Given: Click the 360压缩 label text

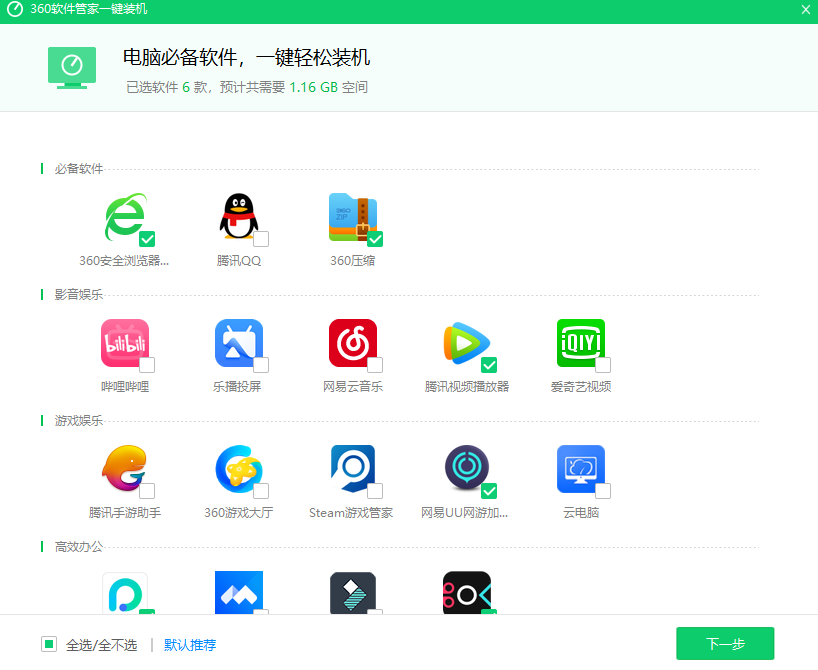Looking at the screenshot, I should [353, 261].
